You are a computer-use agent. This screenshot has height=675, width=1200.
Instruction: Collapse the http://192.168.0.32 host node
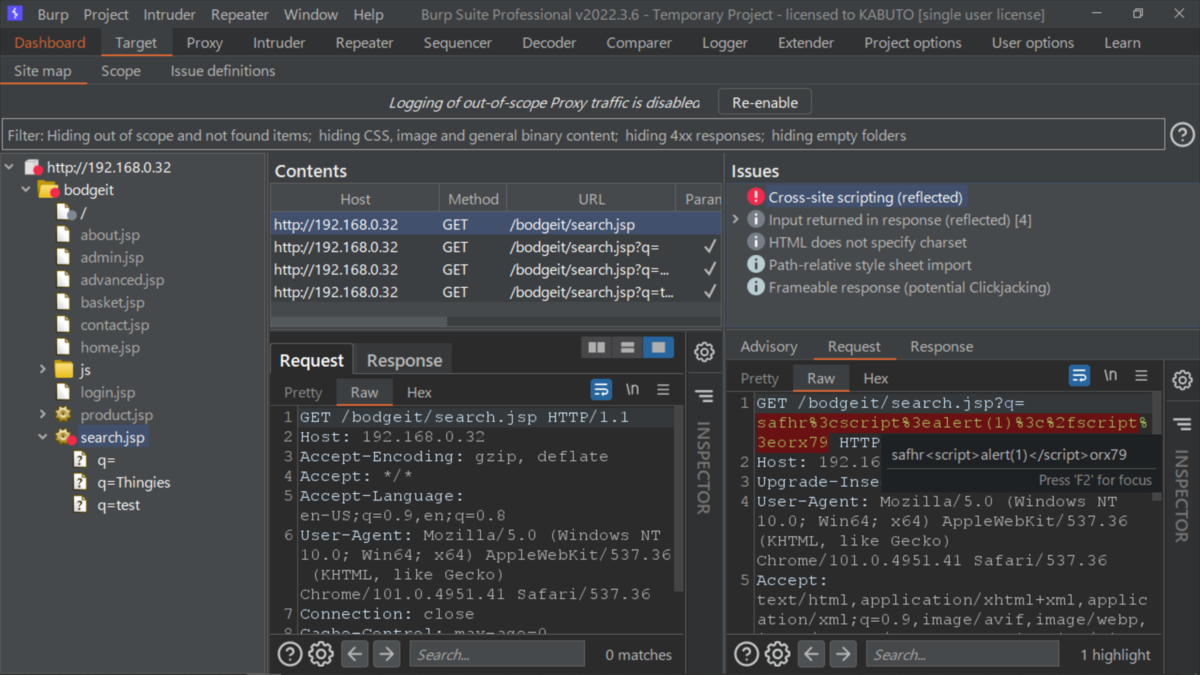(x=9, y=167)
